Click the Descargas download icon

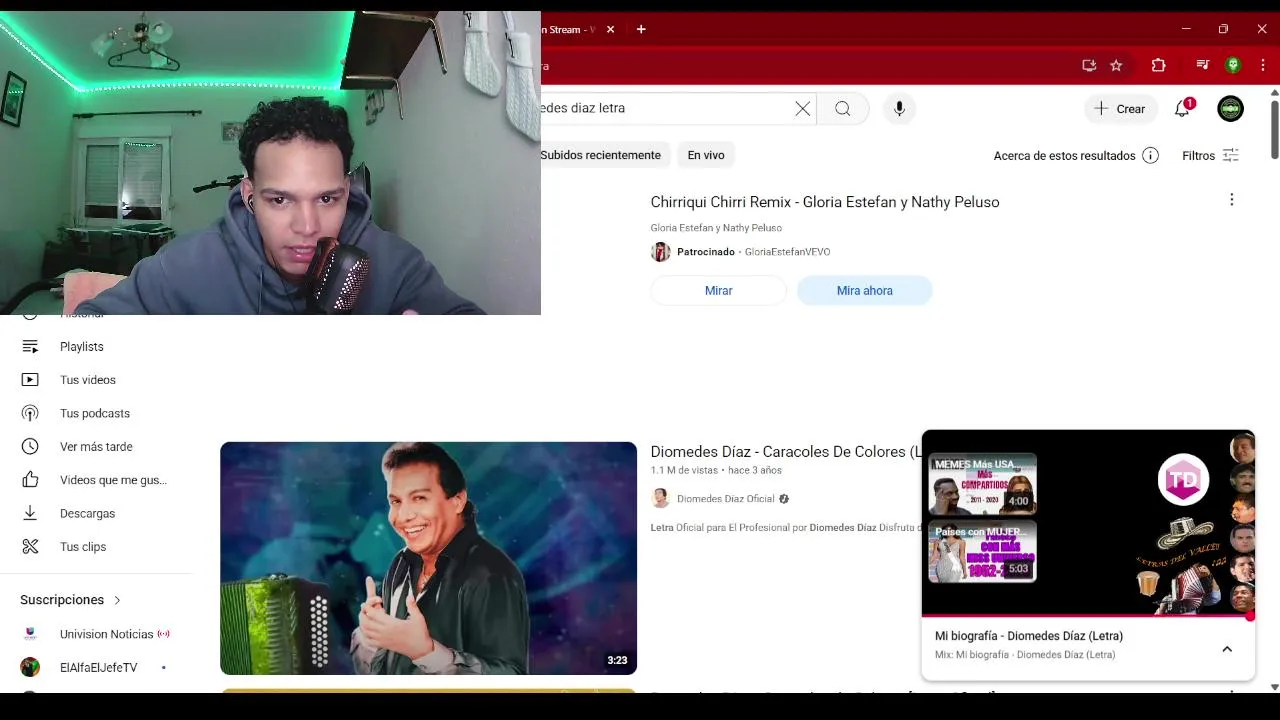30,513
